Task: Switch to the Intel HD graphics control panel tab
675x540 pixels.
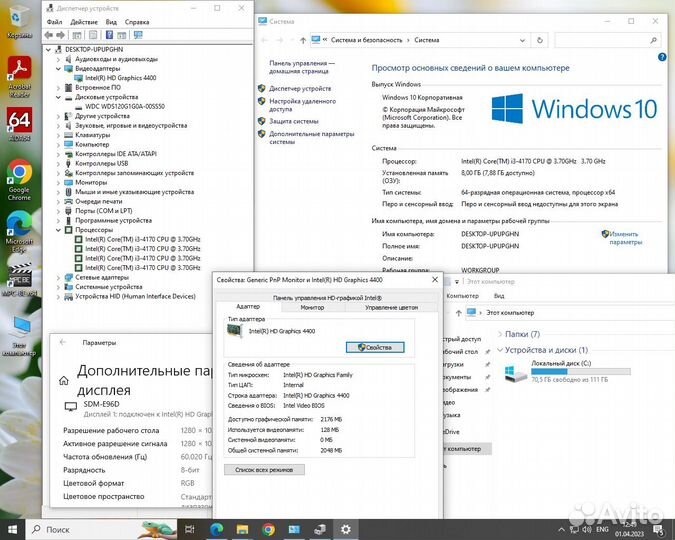Action: [327, 298]
